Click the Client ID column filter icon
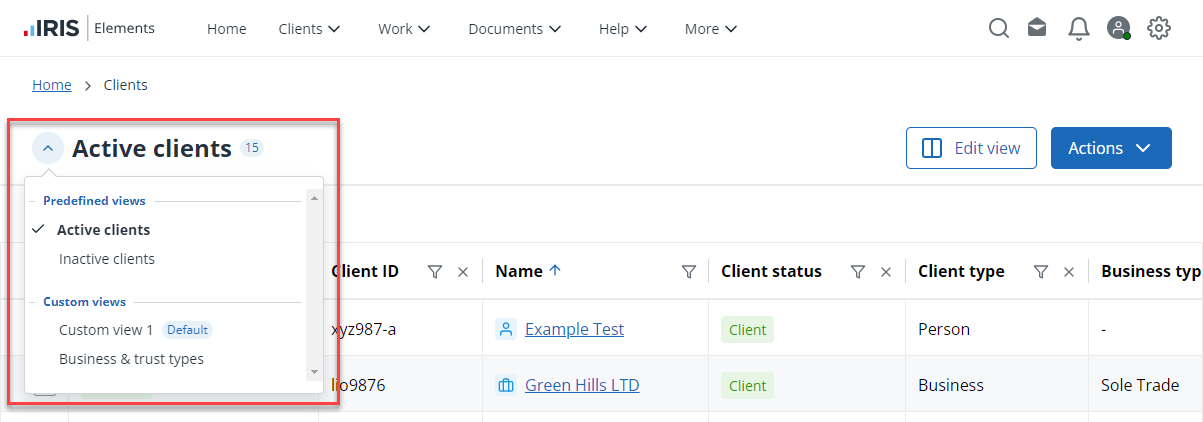 (x=435, y=272)
